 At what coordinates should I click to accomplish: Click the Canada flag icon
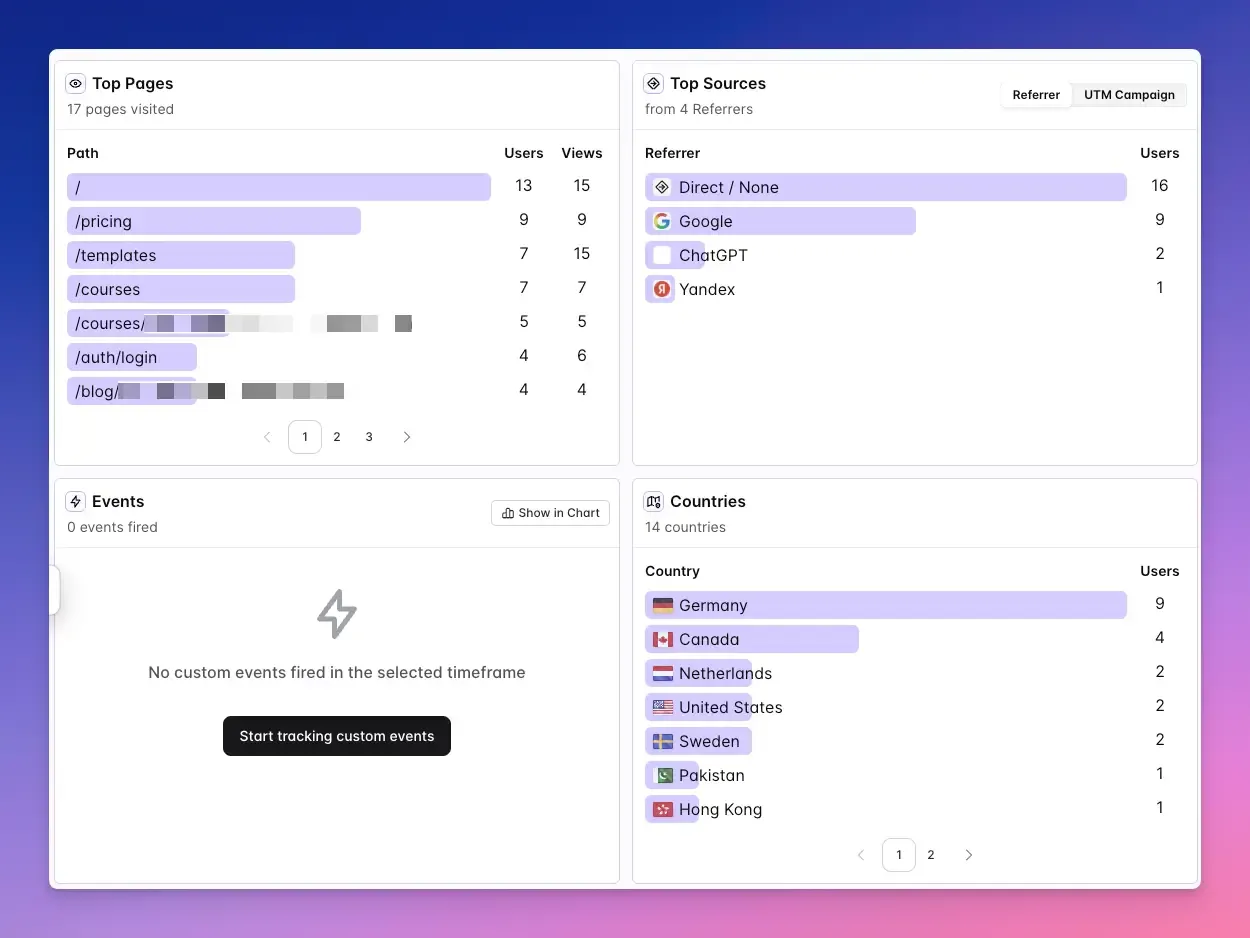[663, 640]
